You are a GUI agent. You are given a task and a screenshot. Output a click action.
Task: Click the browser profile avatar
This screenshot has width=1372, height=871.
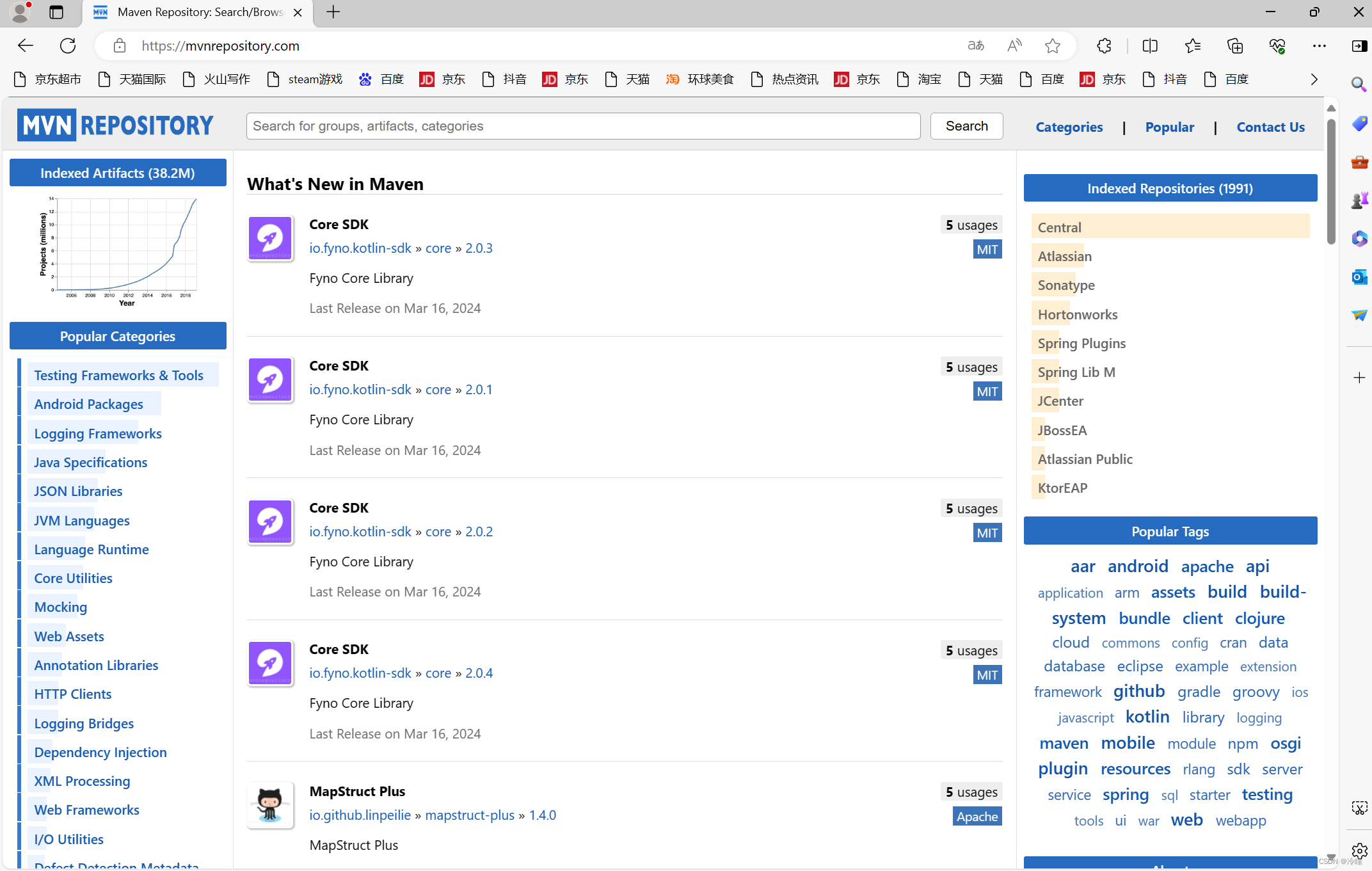pyautogui.click(x=20, y=12)
